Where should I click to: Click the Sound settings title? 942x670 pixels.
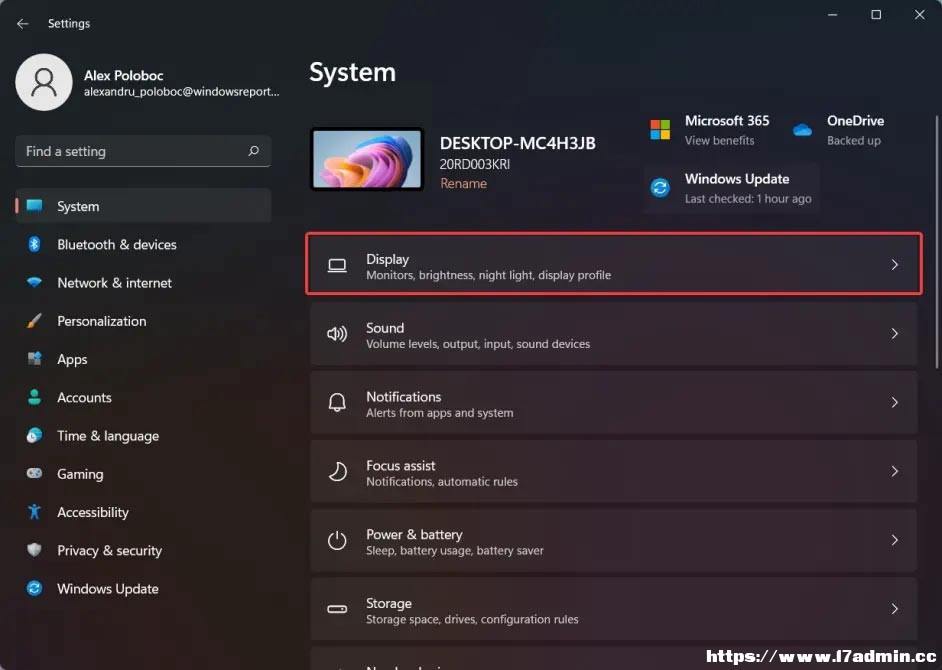tap(385, 328)
